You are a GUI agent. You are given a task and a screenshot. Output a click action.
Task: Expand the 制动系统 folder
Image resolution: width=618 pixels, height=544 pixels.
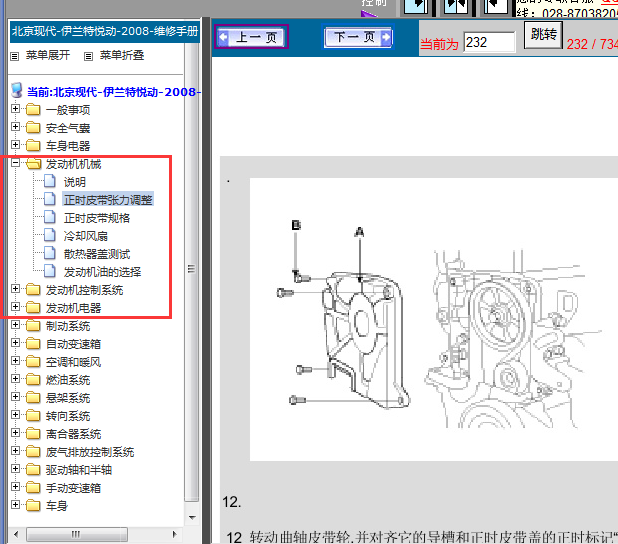pyautogui.click(x=15, y=325)
